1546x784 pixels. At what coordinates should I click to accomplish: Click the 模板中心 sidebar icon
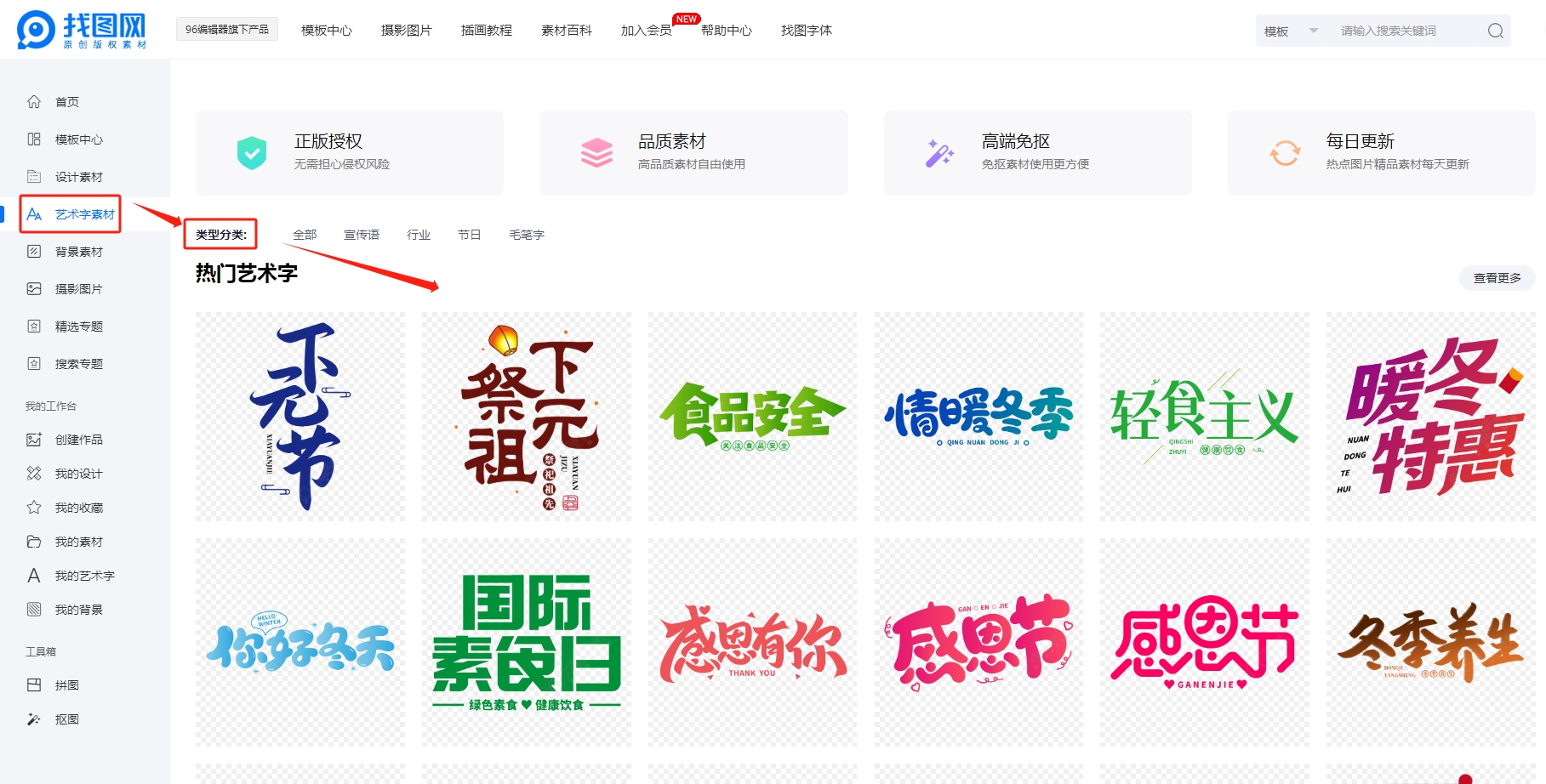pos(34,139)
